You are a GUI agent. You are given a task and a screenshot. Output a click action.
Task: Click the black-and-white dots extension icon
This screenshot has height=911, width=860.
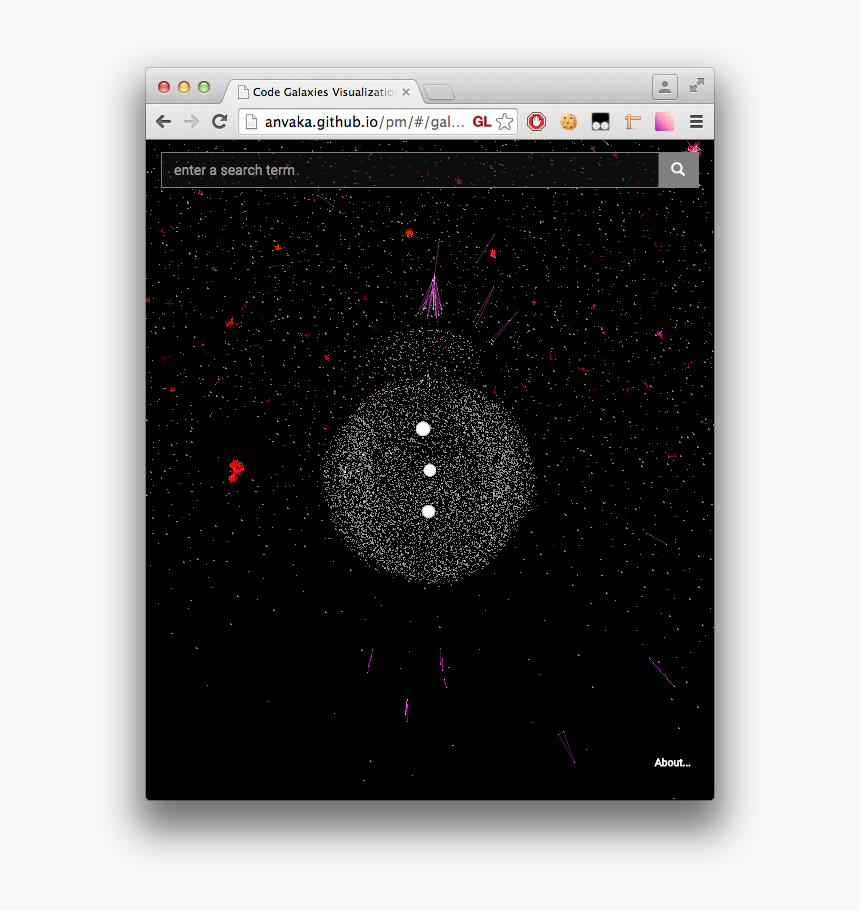click(x=600, y=121)
